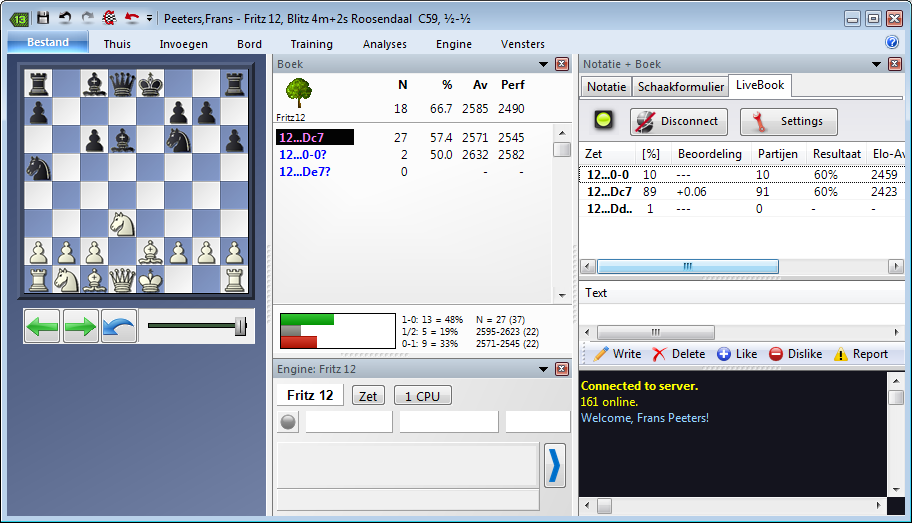Screen dimensions: 912x523
Task: Switch to the LiveBook tab
Action: (x=760, y=85)
